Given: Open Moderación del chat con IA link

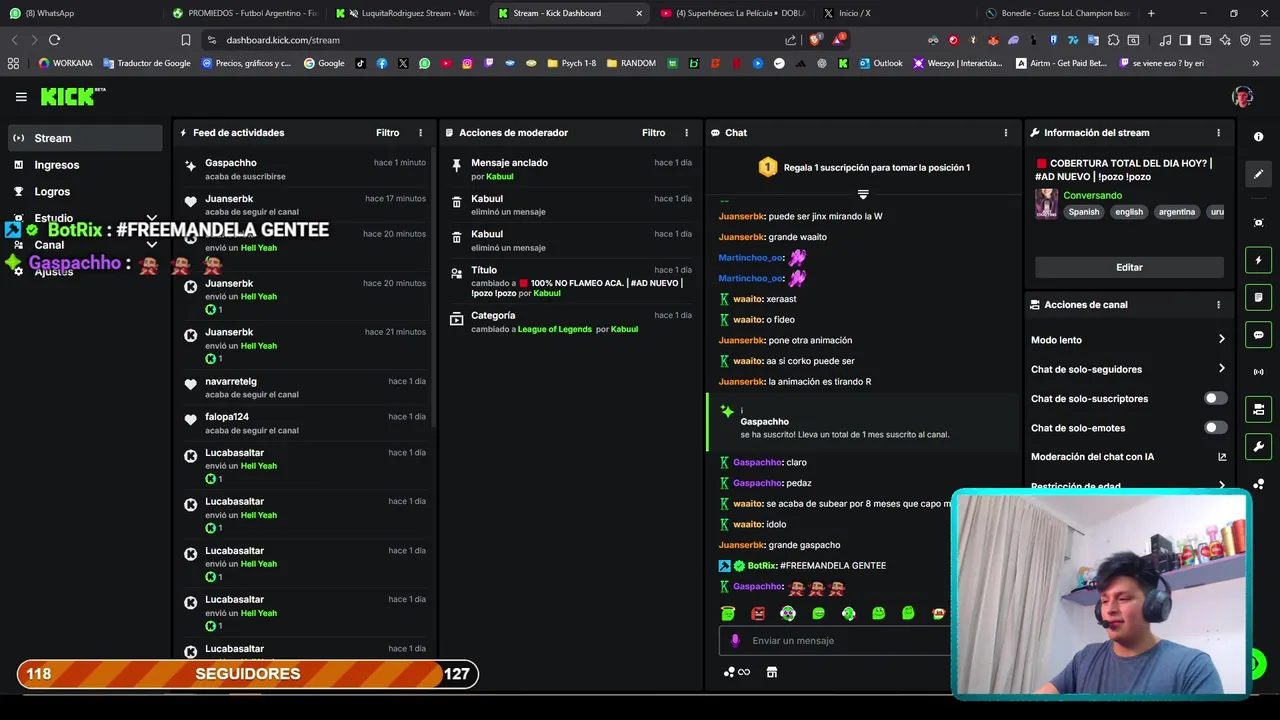Looking at the screenshot, I should click(1128, 457).
